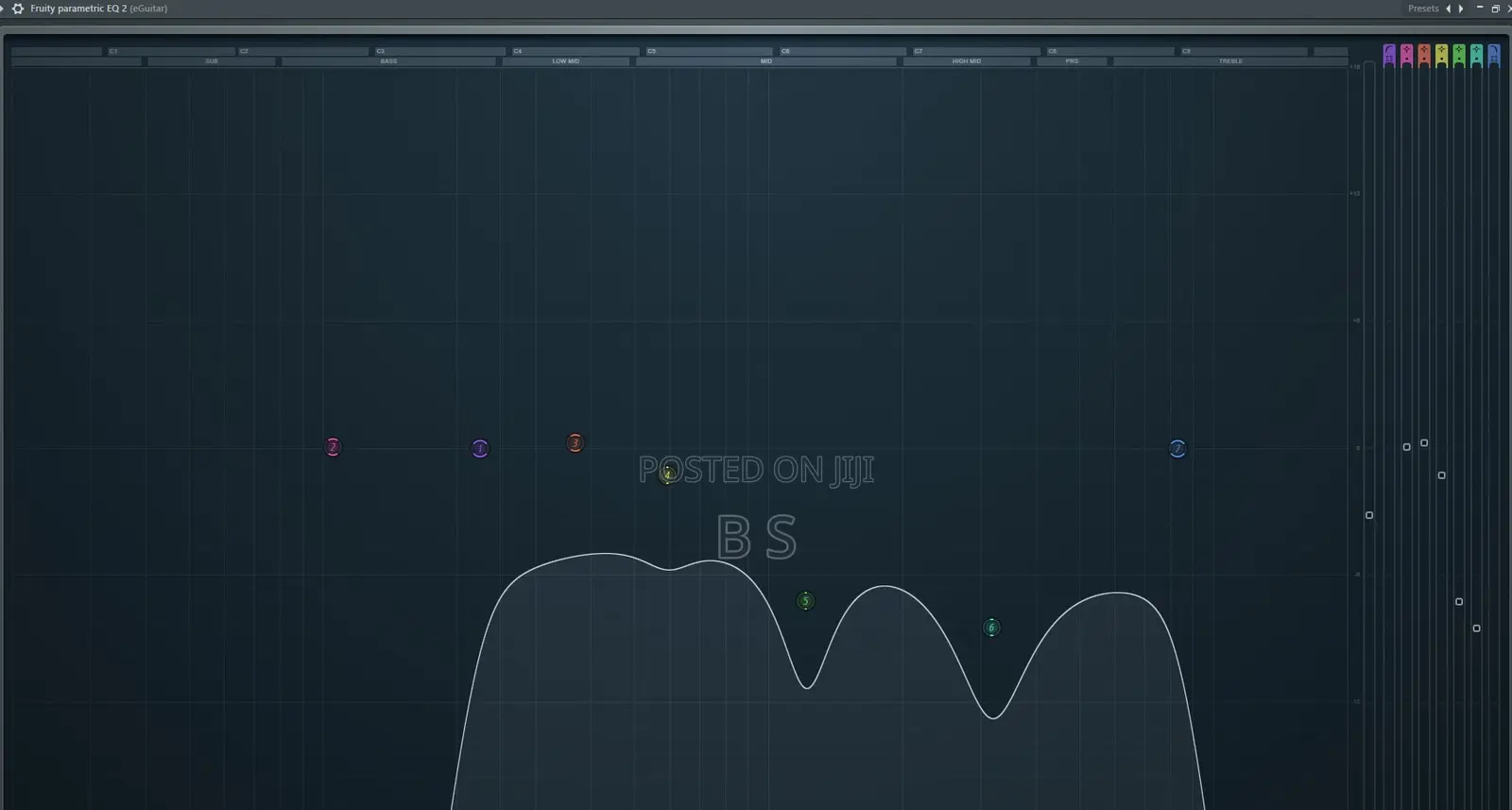Open the plugin menu arrow beside gear
Image resolution: width=1512 pixels, height=810 pixels.
(2, 9)
